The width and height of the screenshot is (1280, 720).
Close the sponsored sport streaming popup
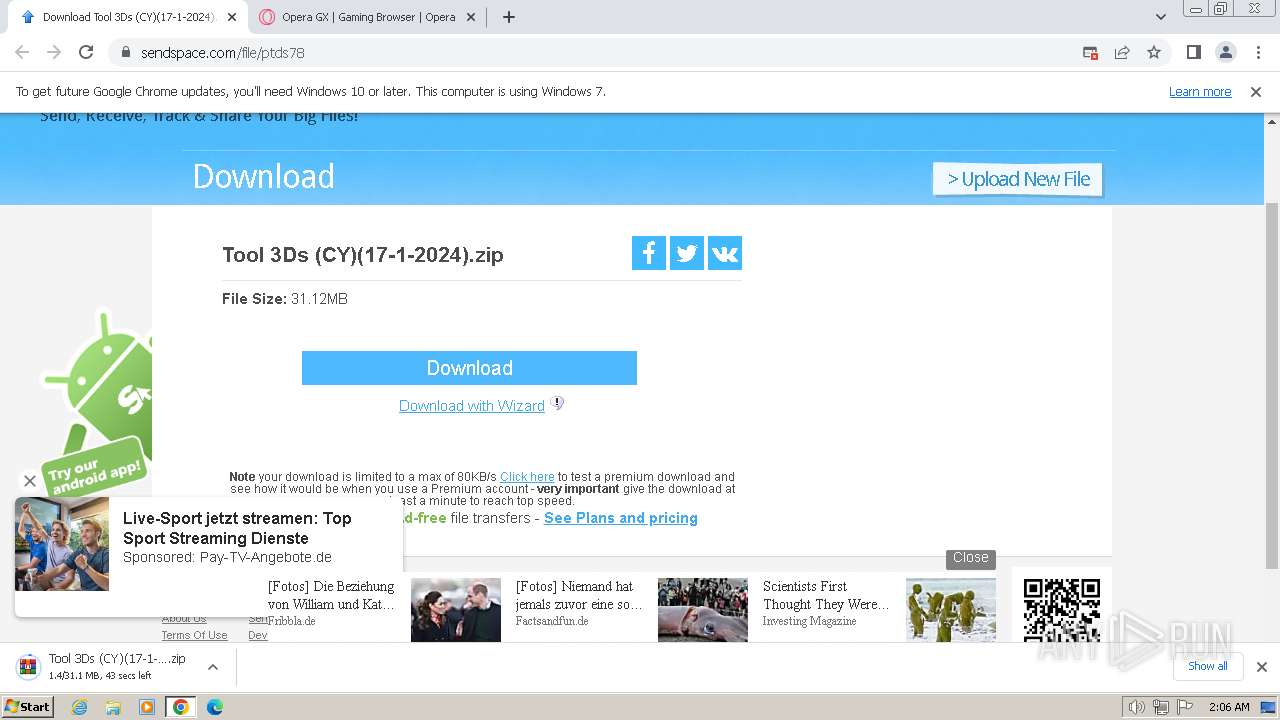coord(30,481)
